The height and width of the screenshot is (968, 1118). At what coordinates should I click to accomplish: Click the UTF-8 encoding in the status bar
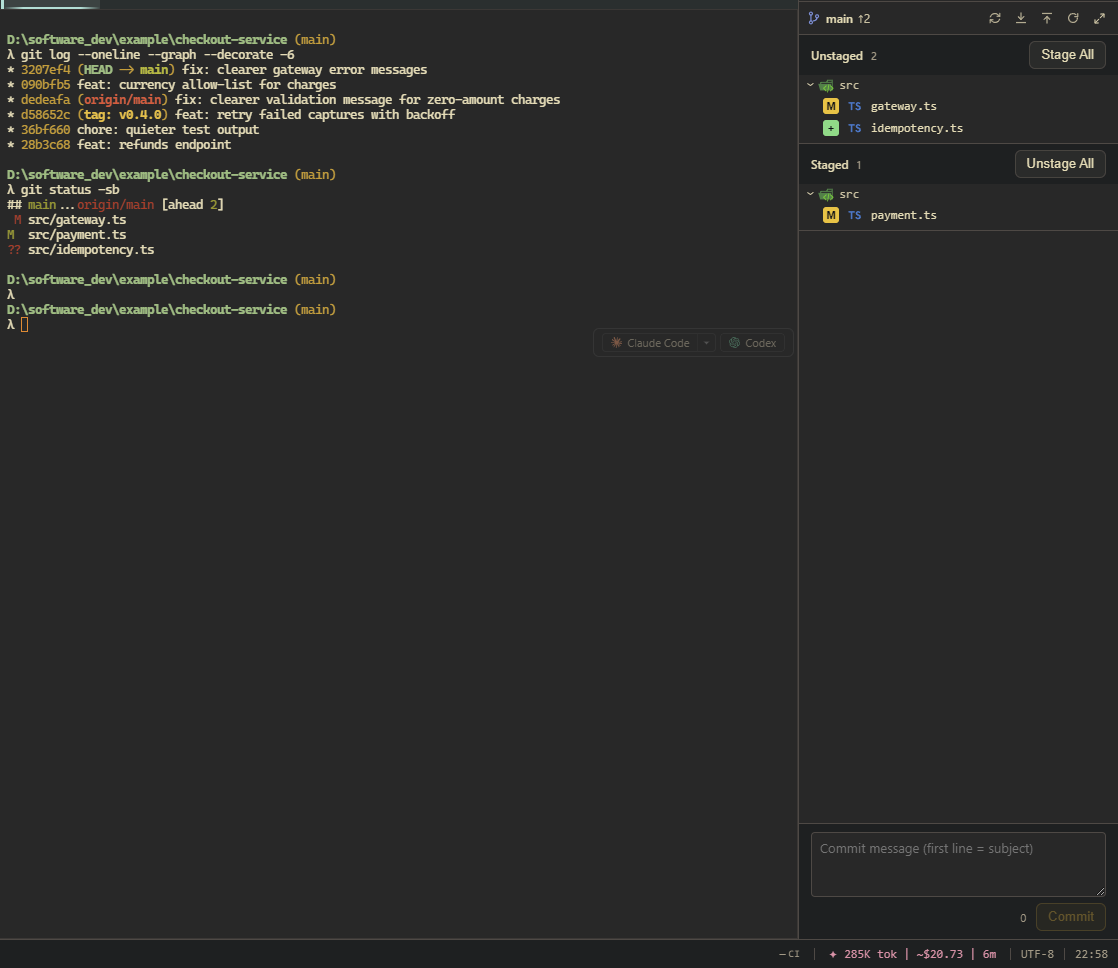(1037, 954)
